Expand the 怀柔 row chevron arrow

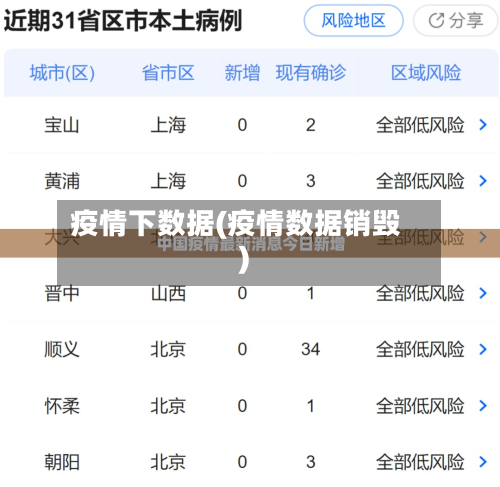[483, 406]
